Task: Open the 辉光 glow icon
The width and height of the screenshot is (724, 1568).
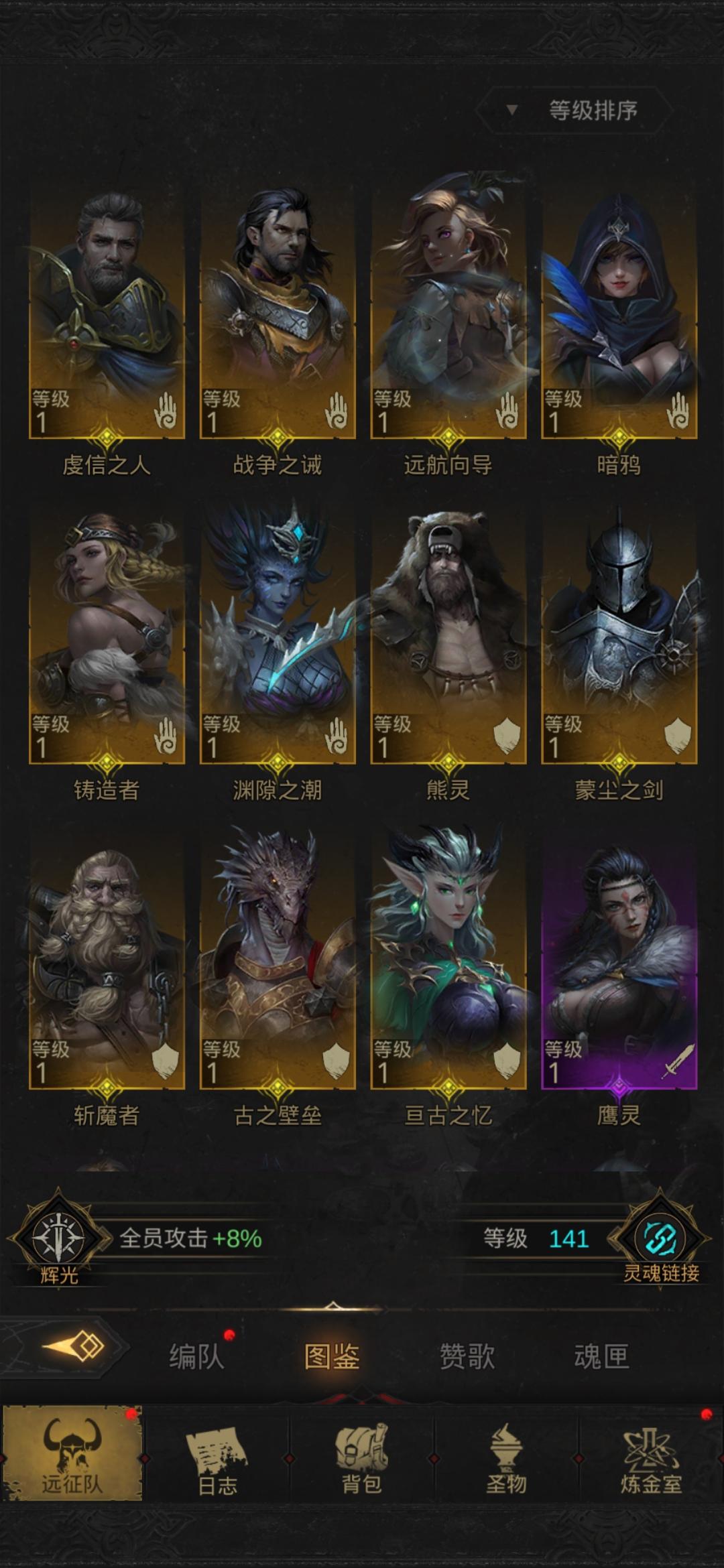Action: point(58,1238)
